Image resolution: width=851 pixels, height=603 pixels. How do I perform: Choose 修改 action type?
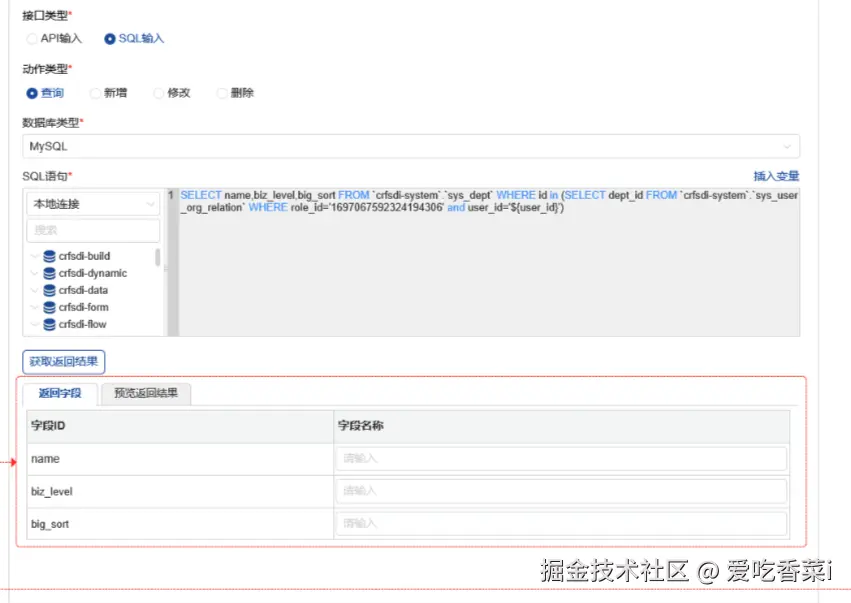pos(158,93)
